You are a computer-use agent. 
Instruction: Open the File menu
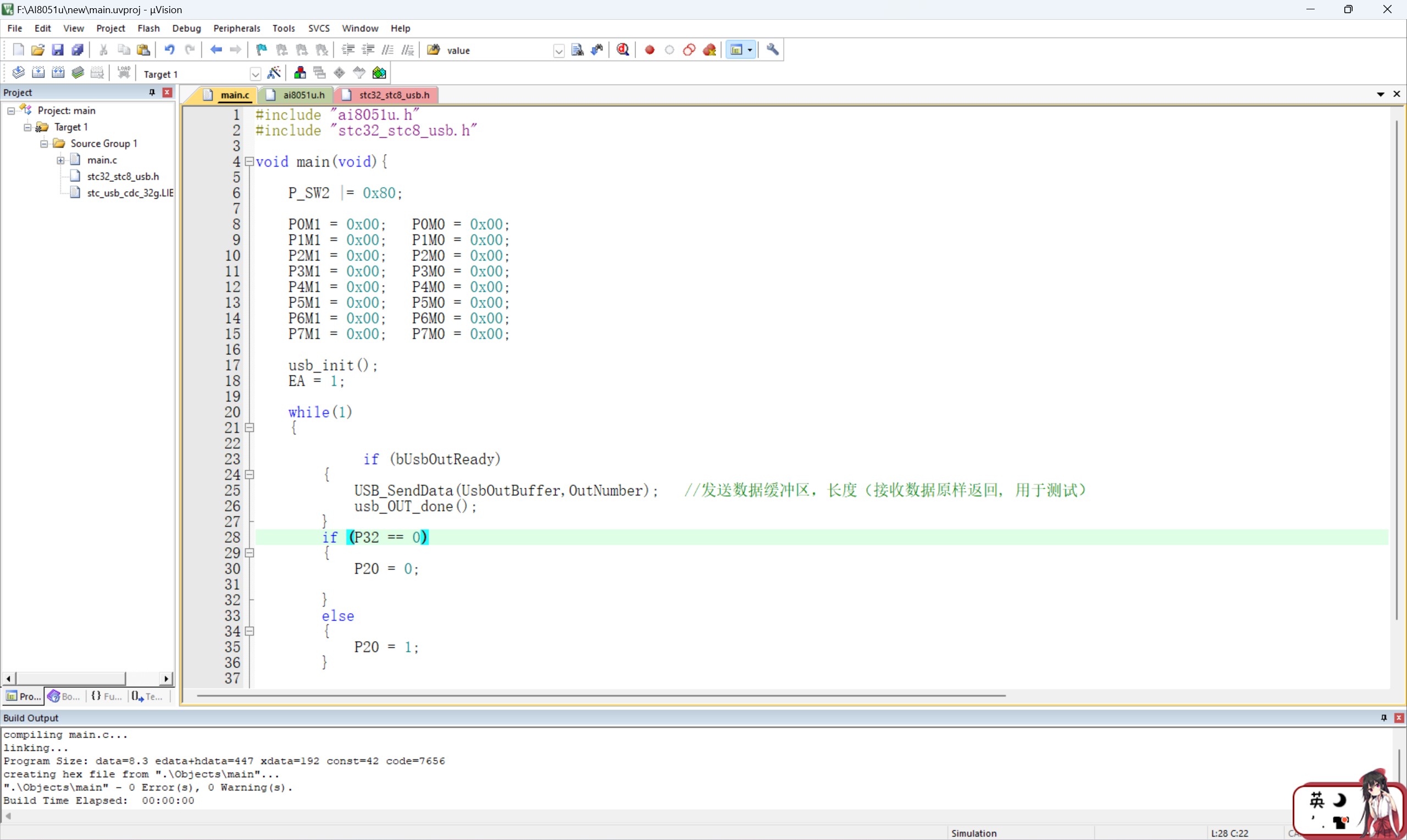15,29
